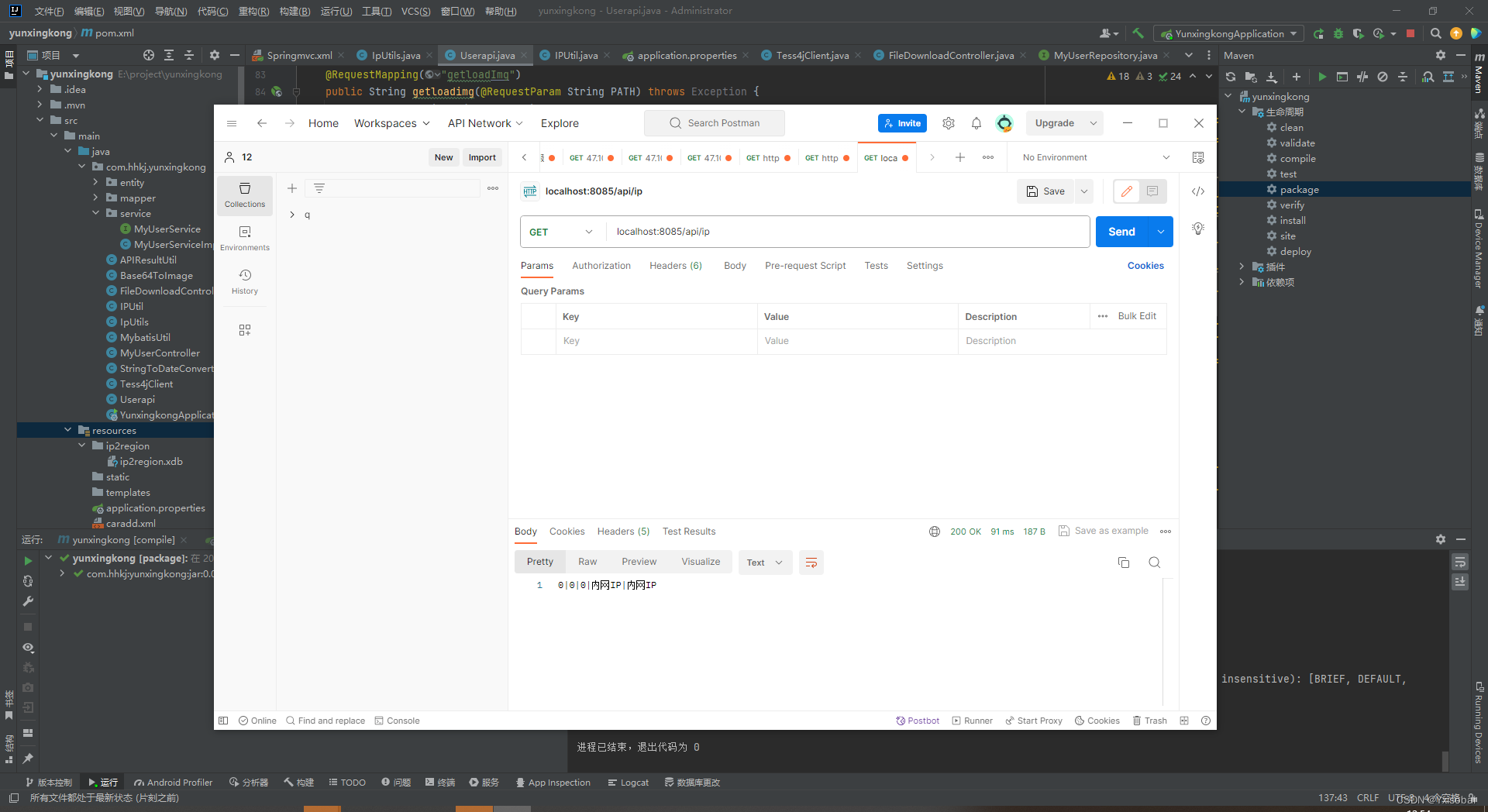1488x812 pixels.
Task: Create new collection with plus icon
Action: pos(292,188)
